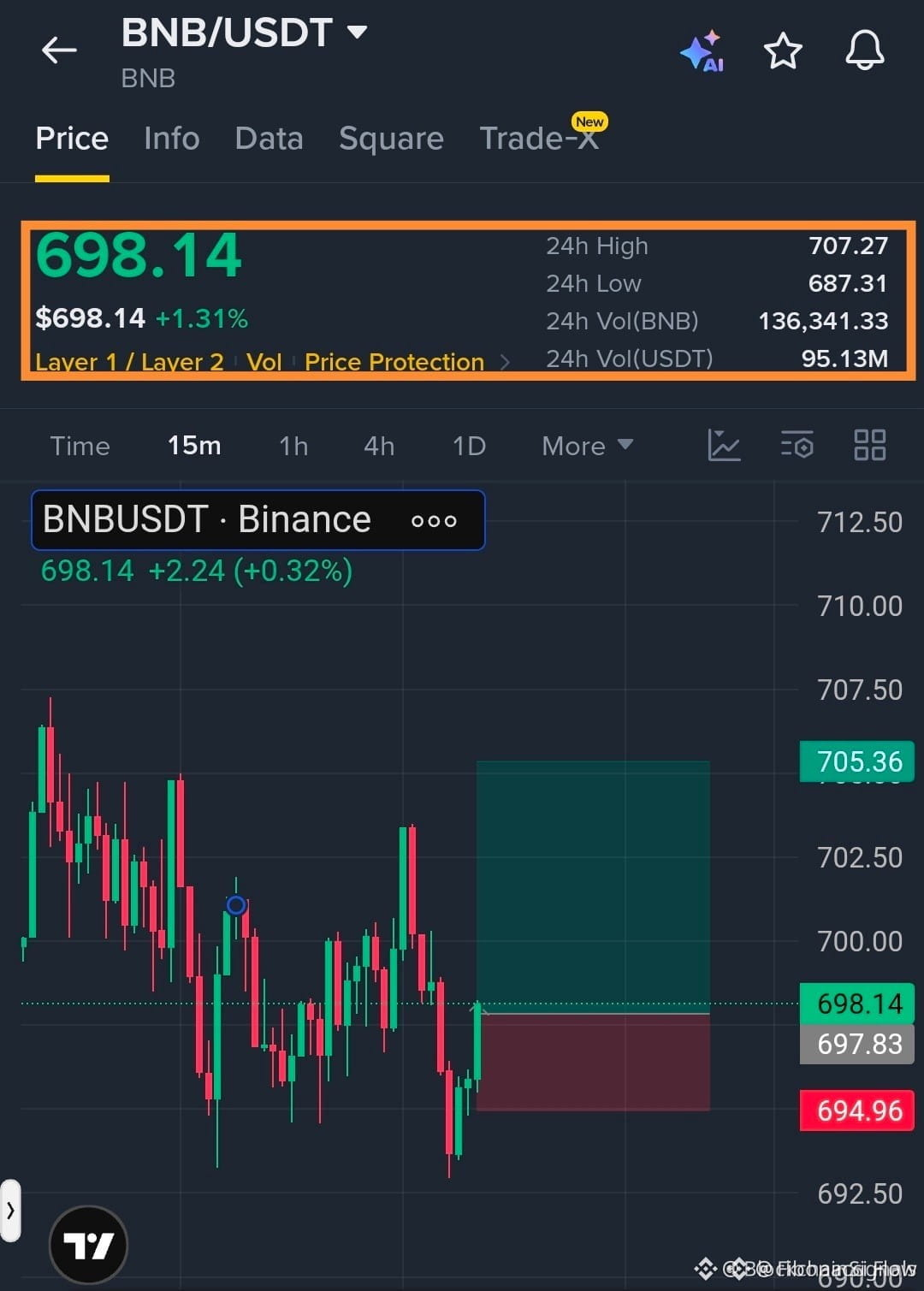Expand the More timeframes dropdown
The image size is (924, 1291).
[x=587, y=446]
